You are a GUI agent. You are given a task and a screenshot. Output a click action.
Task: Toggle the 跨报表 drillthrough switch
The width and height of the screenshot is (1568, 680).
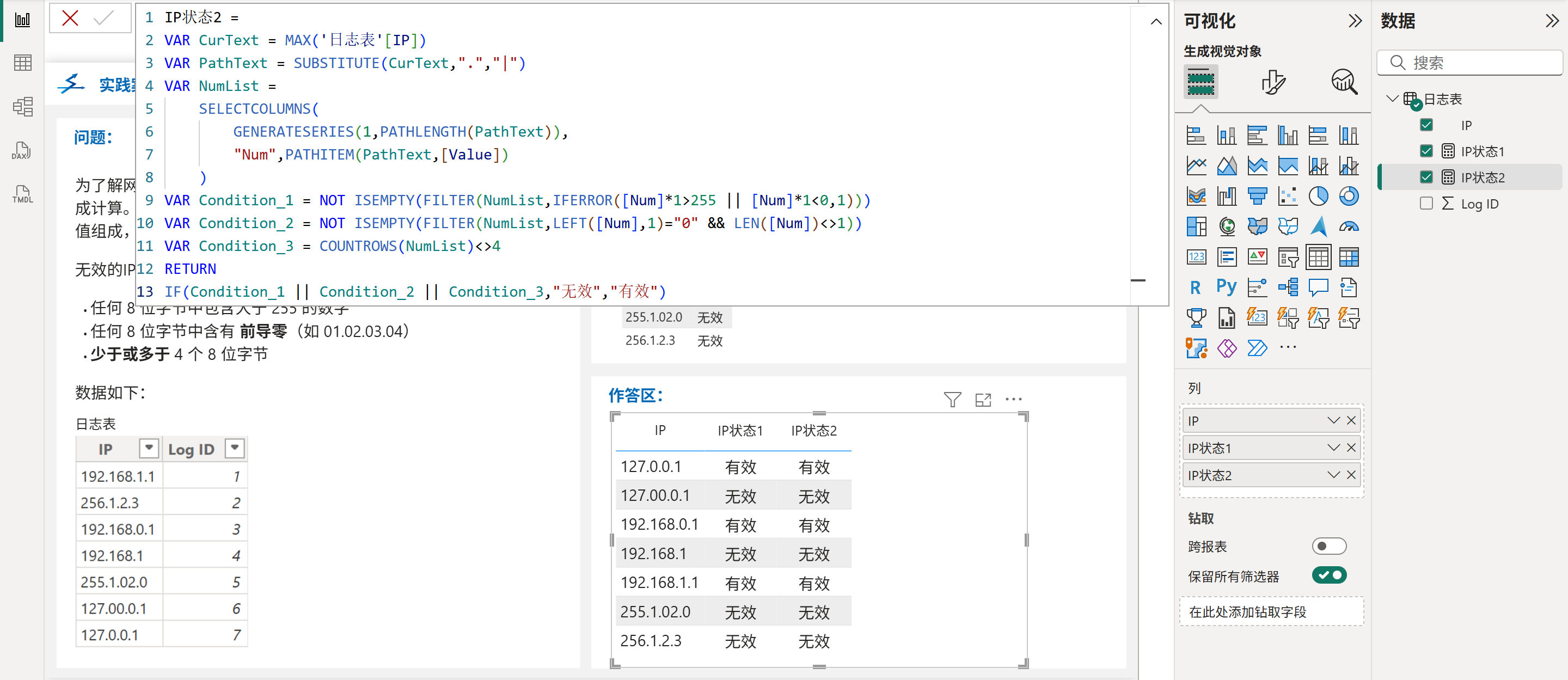coord(1329,546)
